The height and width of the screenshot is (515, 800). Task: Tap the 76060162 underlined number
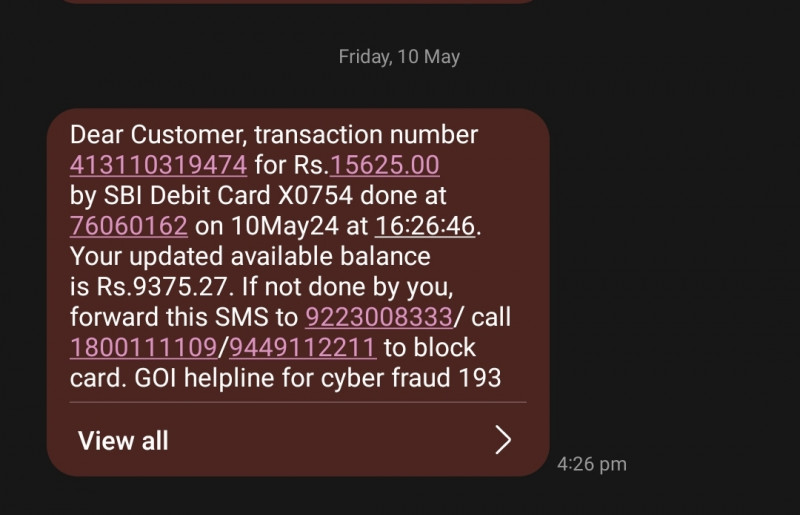[129, 226]
